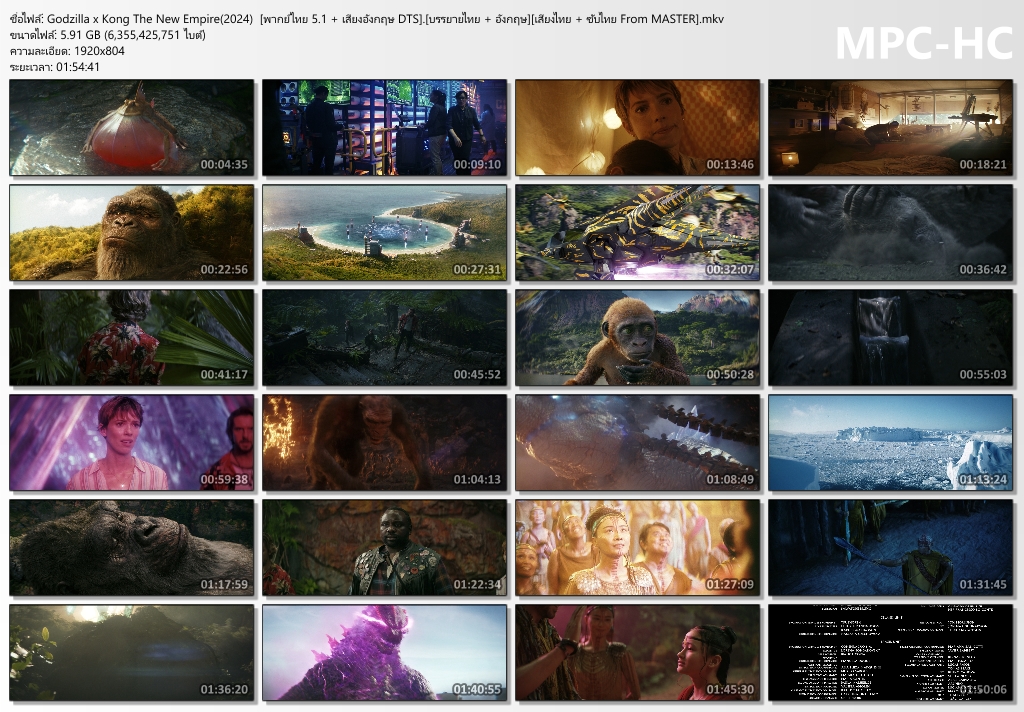The height and width of the screenshot is (712, 1024).
Task: Select the control room thumbnail at 00:09:10
Action: [x=385, y=127]
